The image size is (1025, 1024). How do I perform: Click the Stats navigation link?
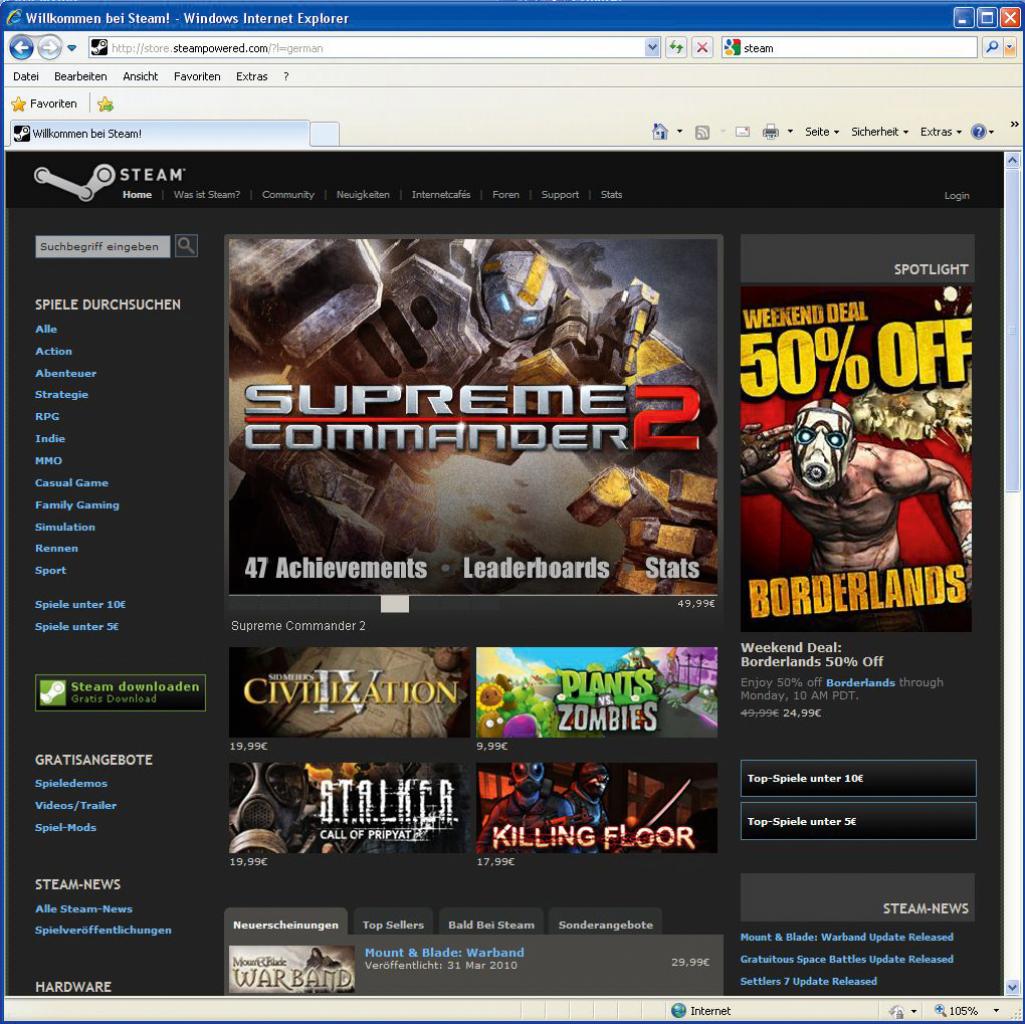[x=611, y=194]
